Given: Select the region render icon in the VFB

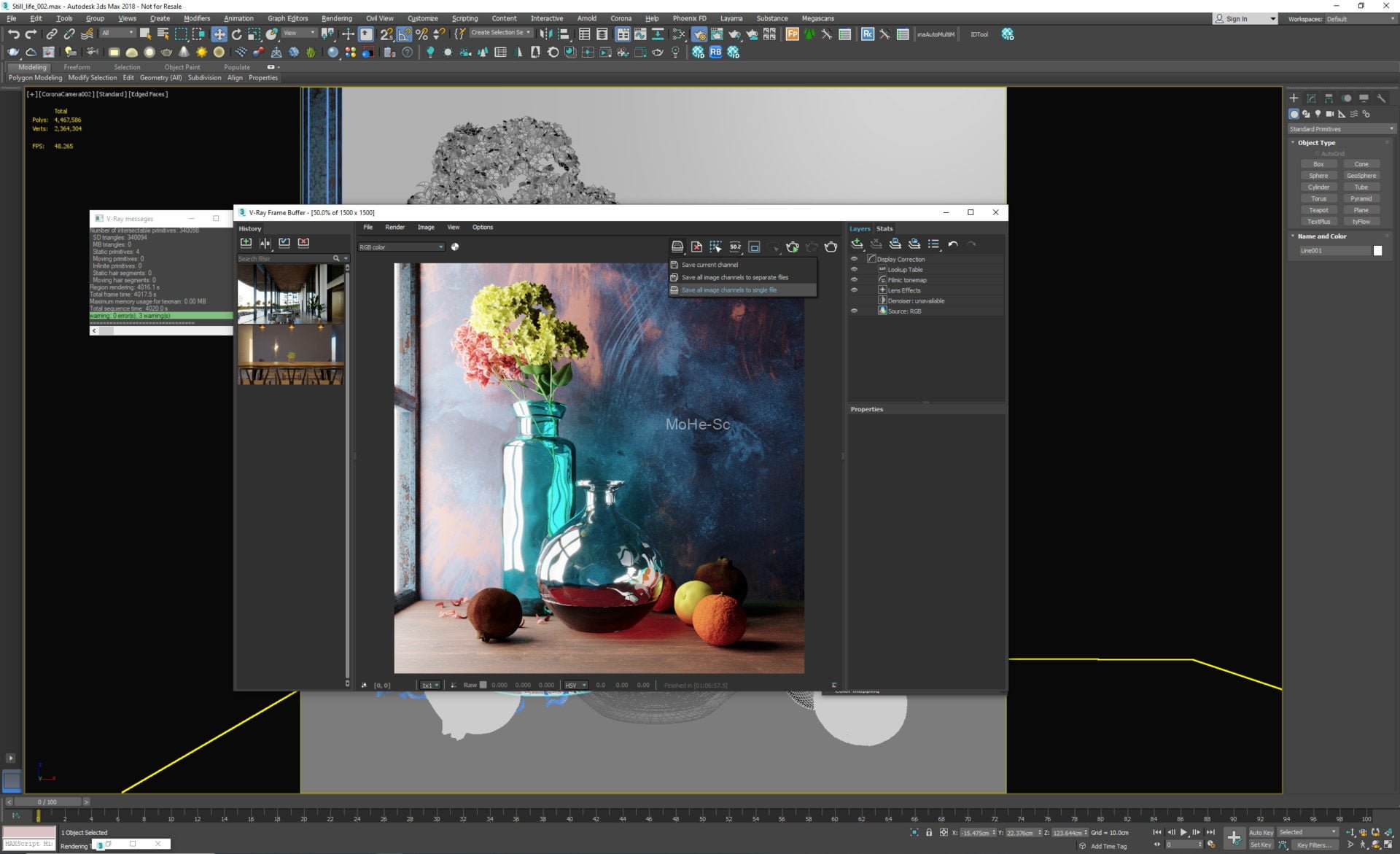Looking at the screenshot, I should [754, 247].
